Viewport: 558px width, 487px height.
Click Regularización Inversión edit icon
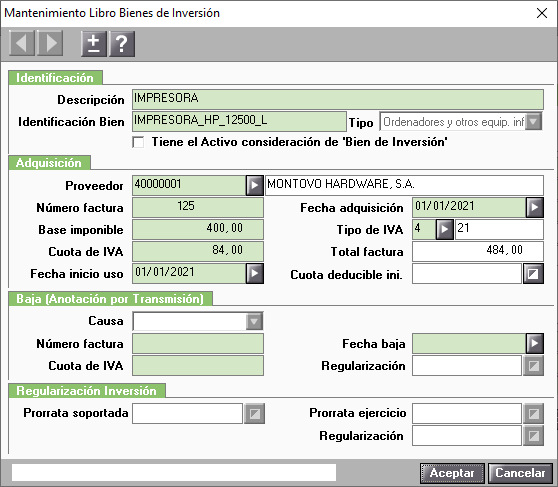[x=533, y=436]
